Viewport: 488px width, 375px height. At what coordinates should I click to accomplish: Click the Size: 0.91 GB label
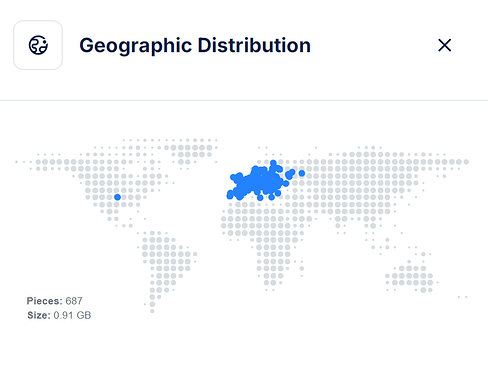point(59,315)
